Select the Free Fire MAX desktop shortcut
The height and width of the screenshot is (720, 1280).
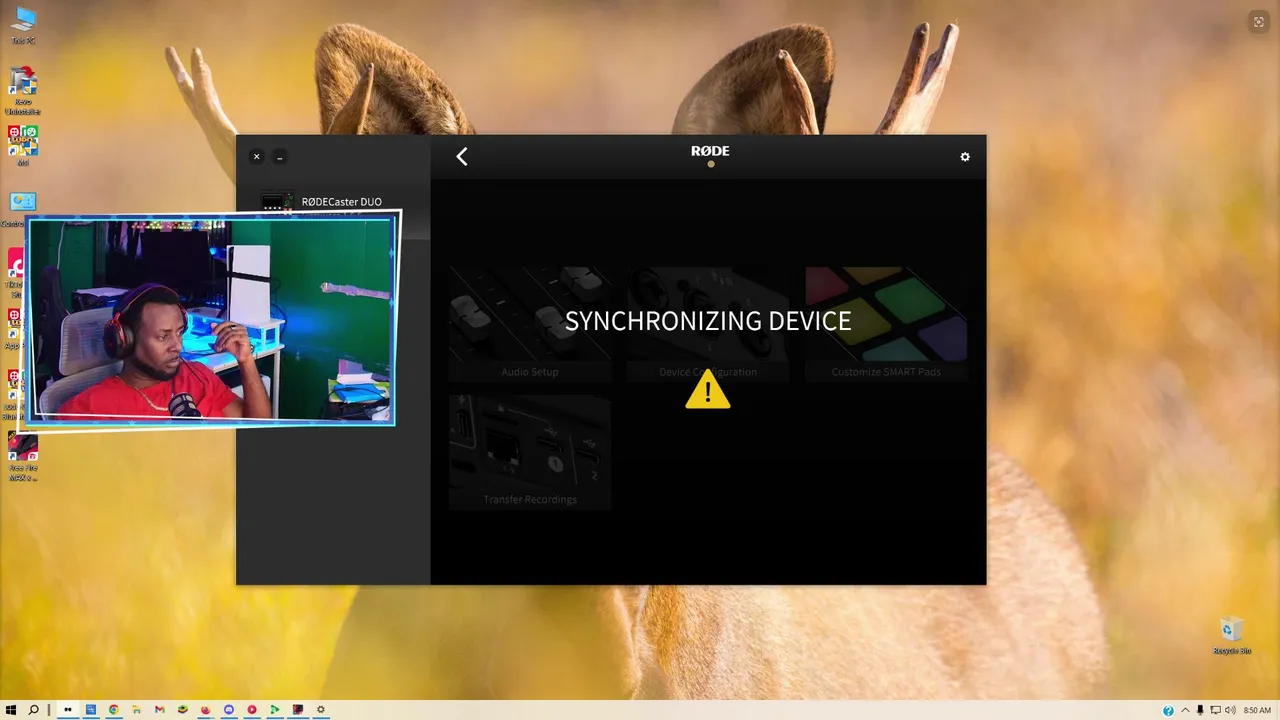click(23, 457)
